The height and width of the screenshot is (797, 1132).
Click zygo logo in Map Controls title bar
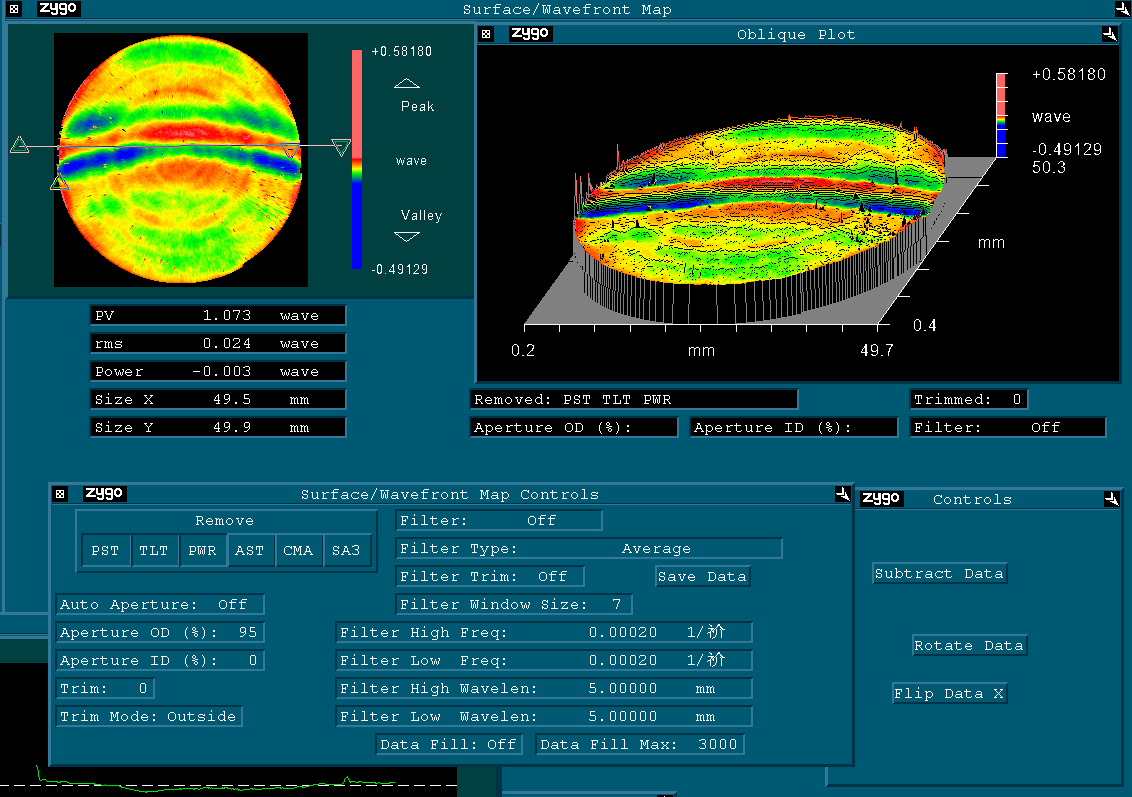pyautogui.click(x=104, y=493)
